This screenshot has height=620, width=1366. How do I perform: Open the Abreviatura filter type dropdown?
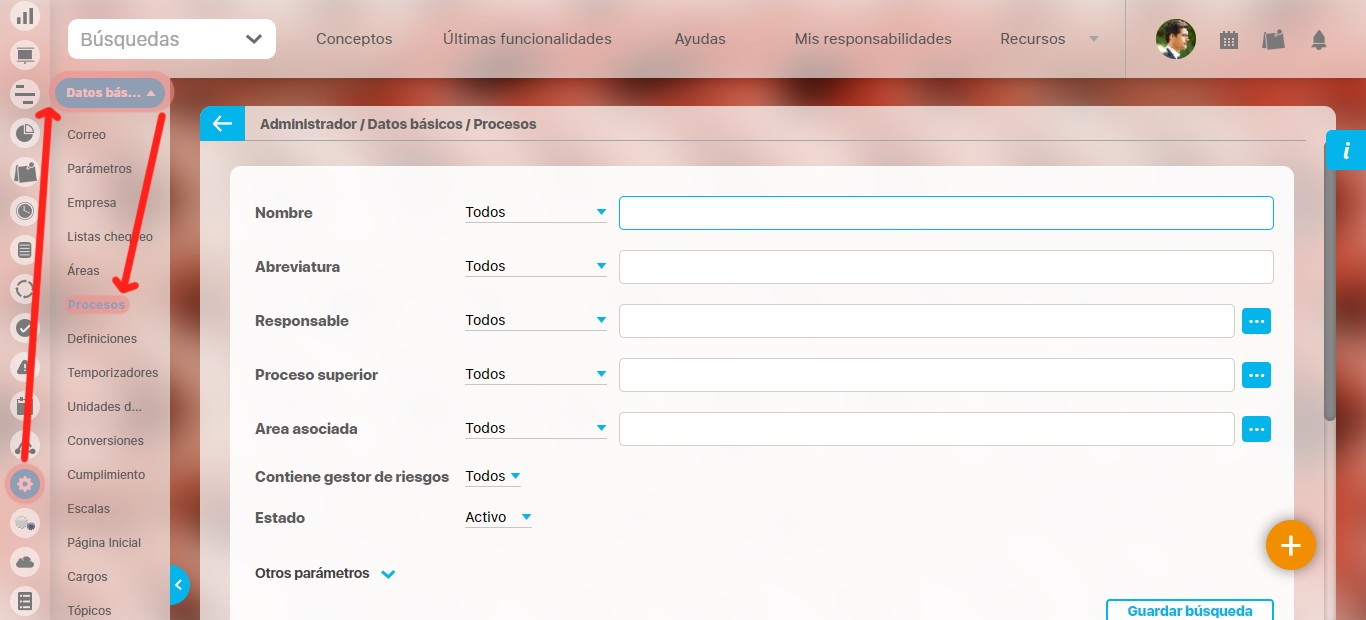point(536,266)
